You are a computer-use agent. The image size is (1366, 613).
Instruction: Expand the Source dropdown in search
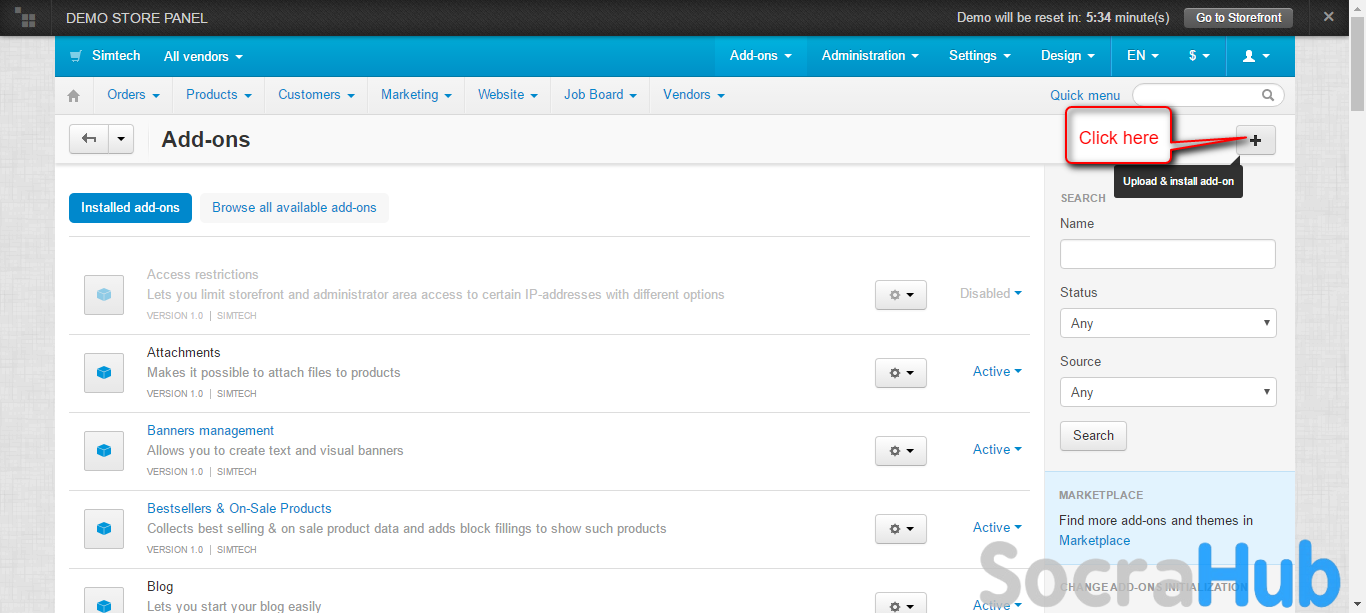point(1167,392)
